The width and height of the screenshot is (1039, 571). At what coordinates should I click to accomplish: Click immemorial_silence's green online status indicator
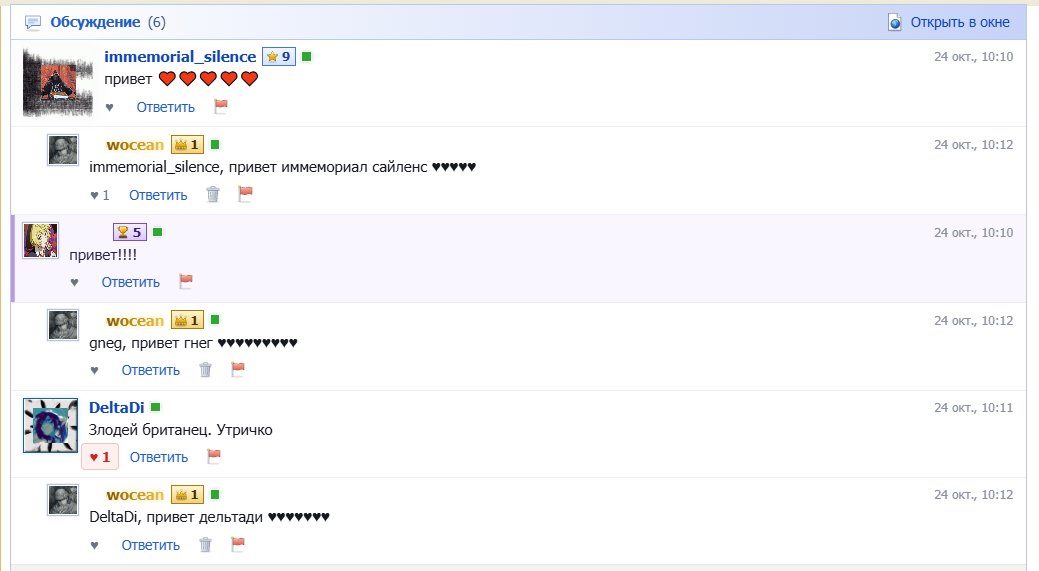pos(307,56)
